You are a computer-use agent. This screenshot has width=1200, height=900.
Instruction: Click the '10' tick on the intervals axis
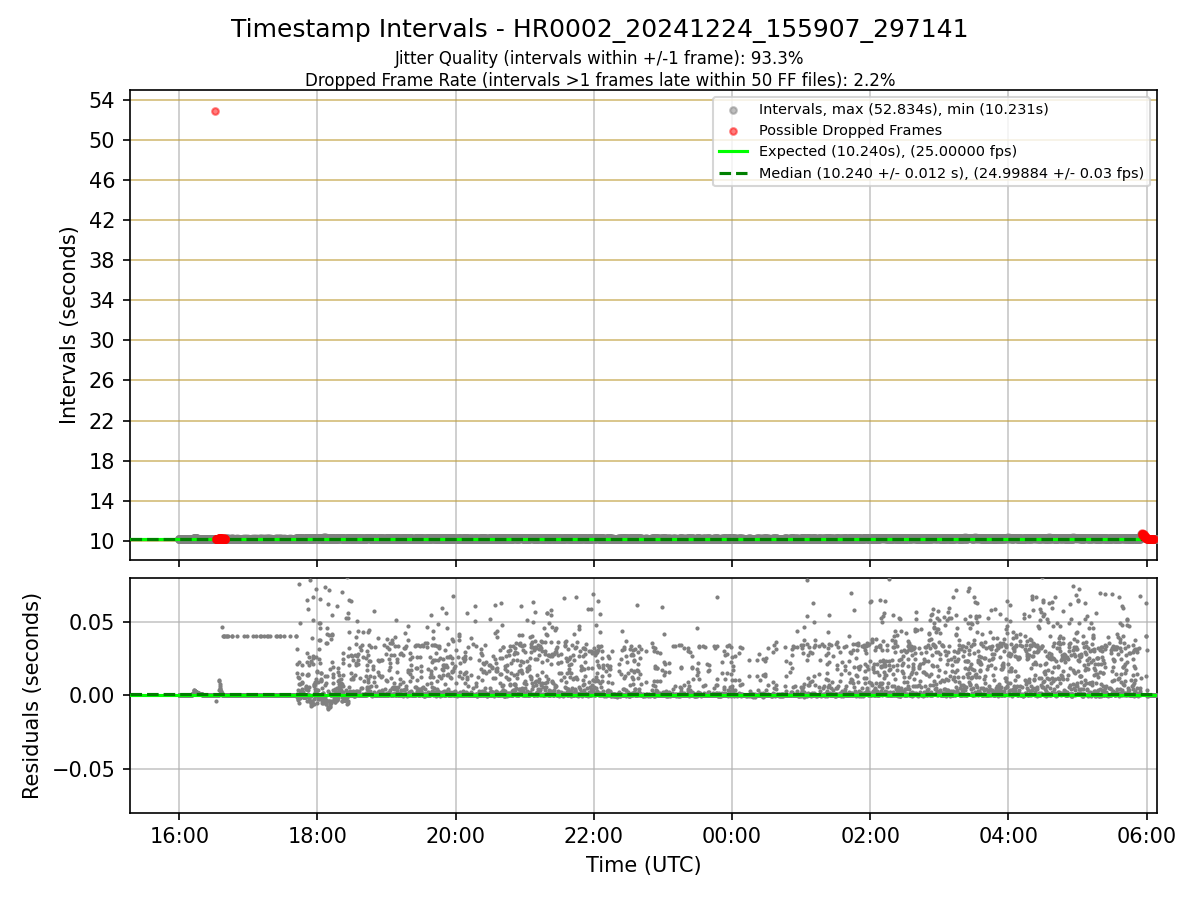pyautogui.click(x=104, y=541)
